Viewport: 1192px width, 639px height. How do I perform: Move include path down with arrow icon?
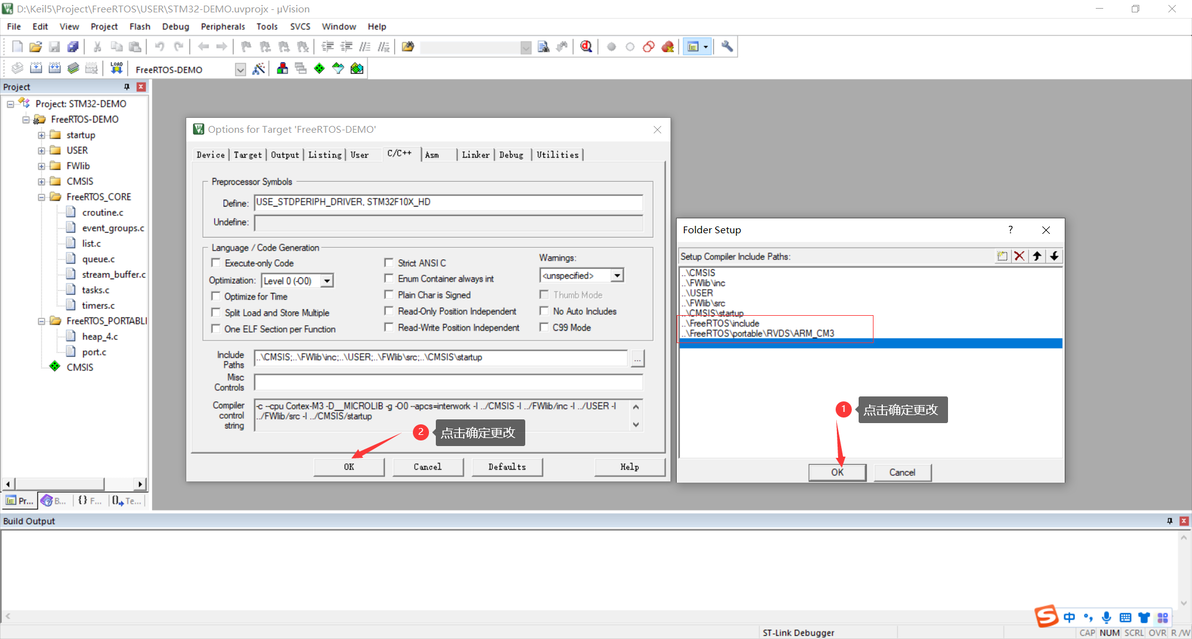(x=1054, y=256)
